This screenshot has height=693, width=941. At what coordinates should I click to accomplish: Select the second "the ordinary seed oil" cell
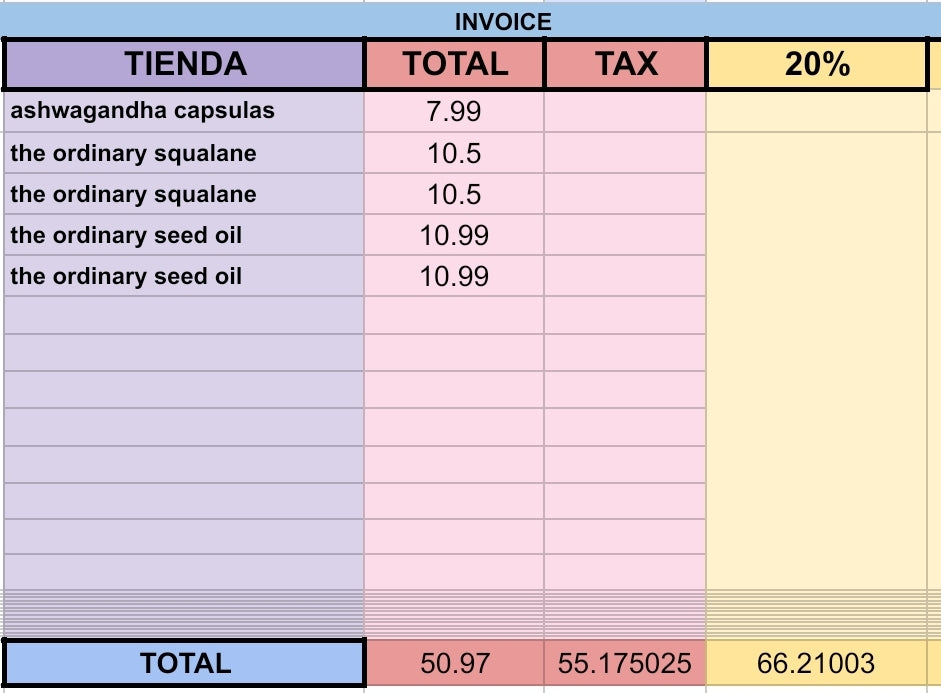pos(184,276)
